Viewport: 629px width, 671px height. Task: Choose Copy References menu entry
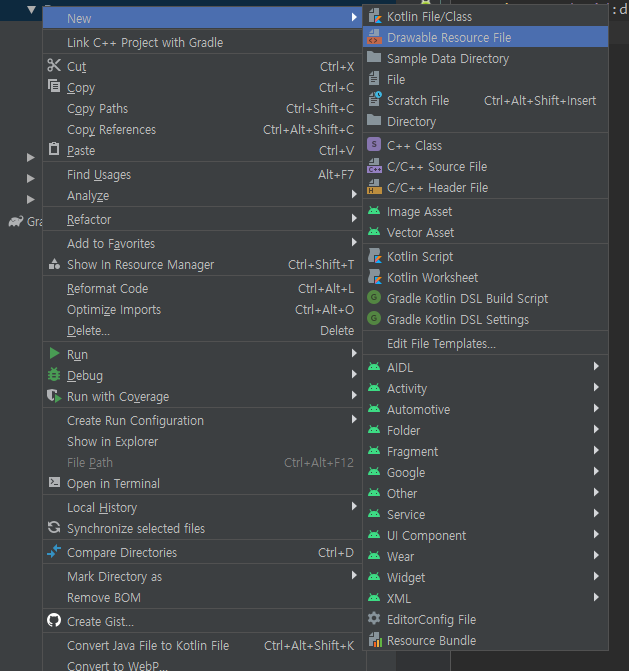click(202, 130)
